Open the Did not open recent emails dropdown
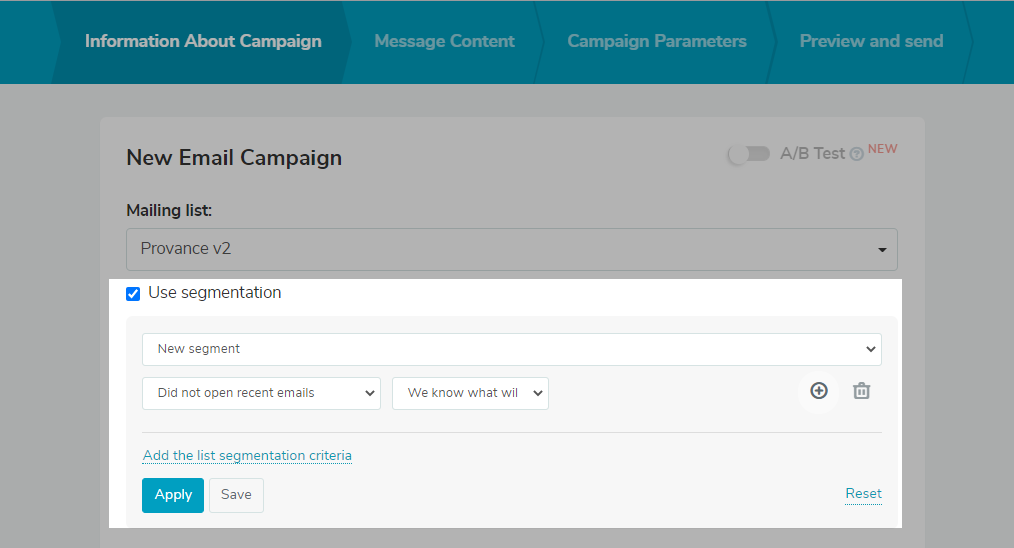1014x548 pixels. (261, 393)
